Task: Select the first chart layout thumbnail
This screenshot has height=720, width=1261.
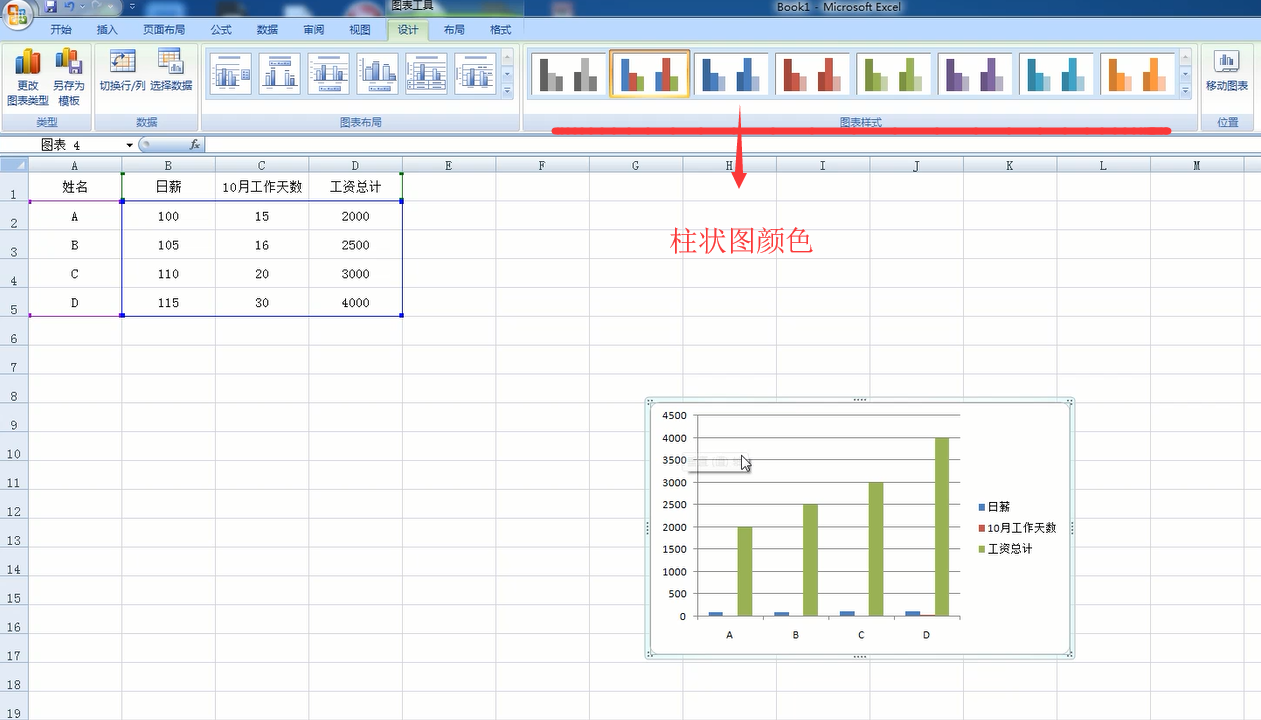Action: click(x=230, y=74)
